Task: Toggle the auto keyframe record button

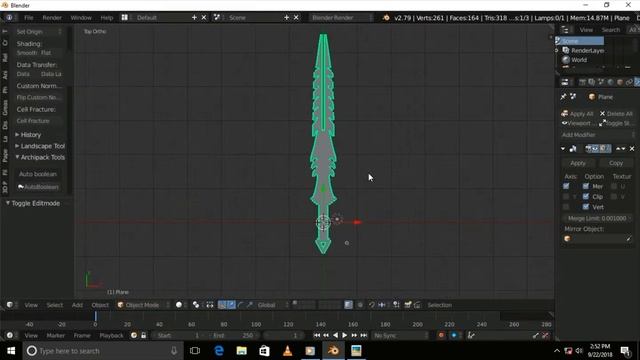Action: coord(441,336)
